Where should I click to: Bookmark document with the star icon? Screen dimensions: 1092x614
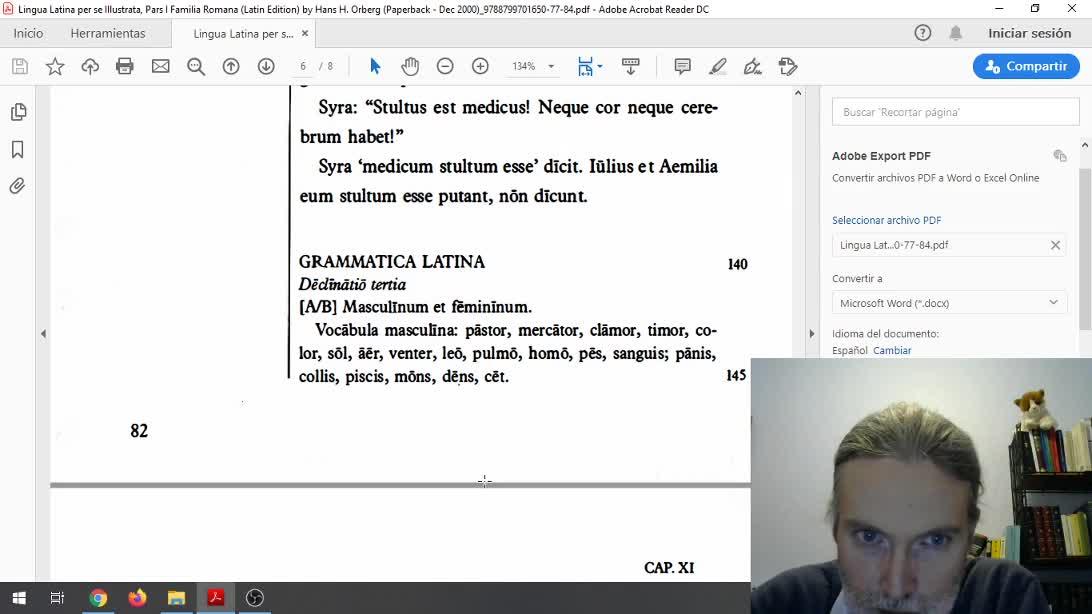click(55, 66)
